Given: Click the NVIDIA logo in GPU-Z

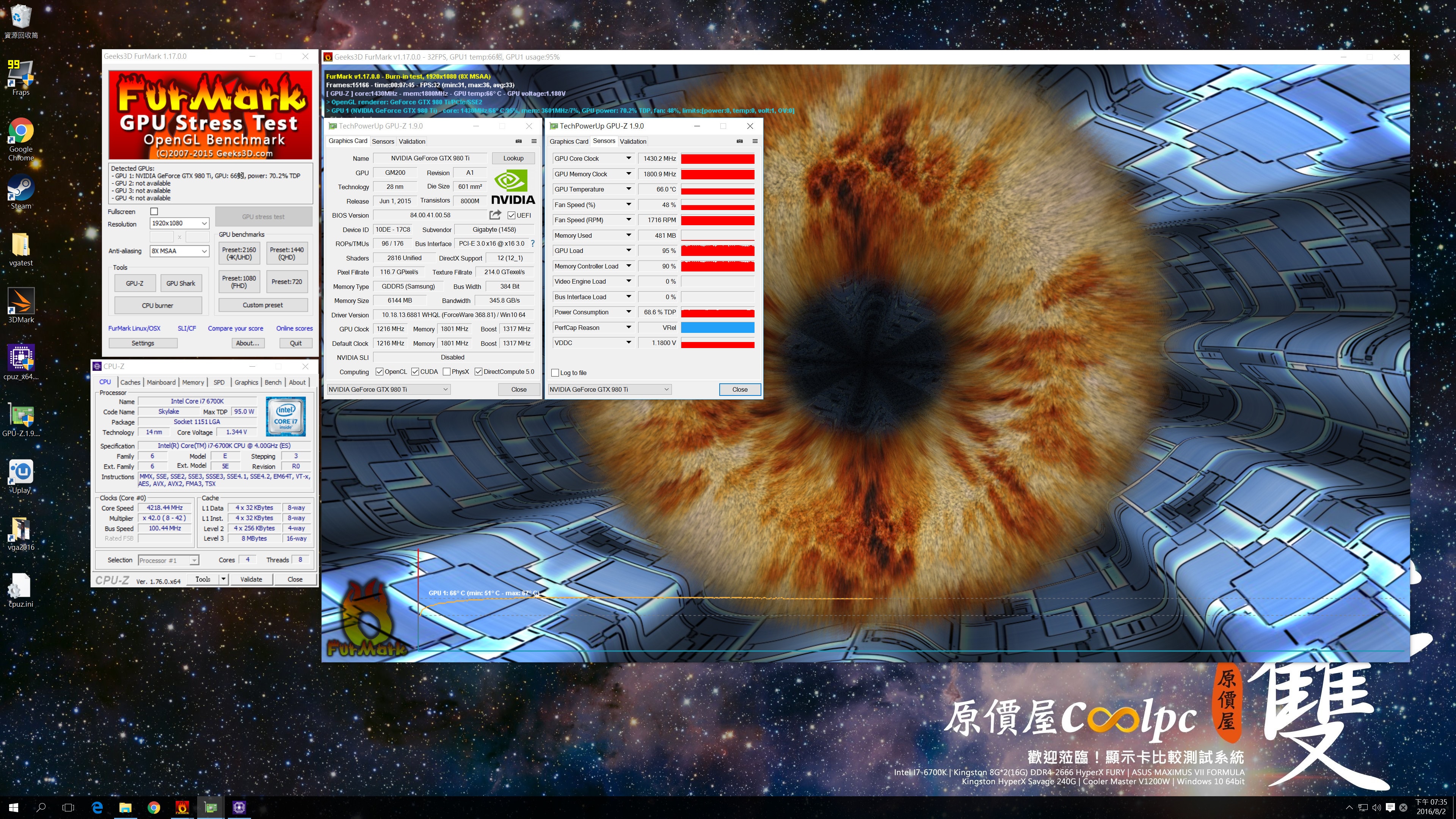Looking at the screenshot, I should [513, 187].
